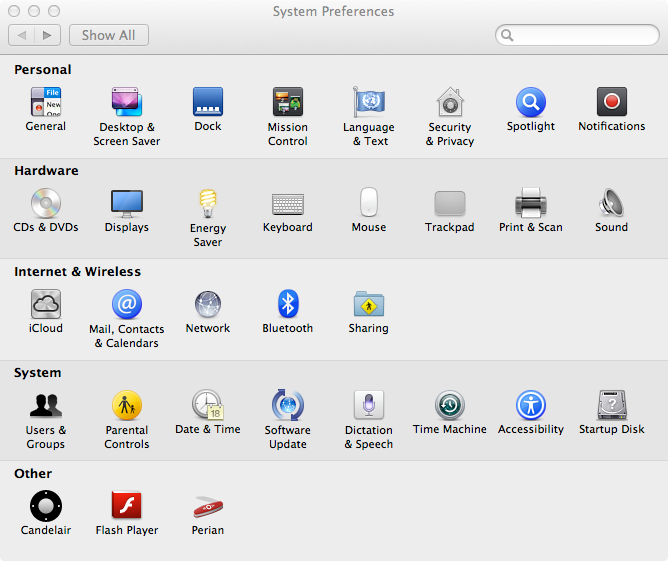This screenshot has height=561, width=668.
Task: Click the Show All button
Action: tap(108, 35)
